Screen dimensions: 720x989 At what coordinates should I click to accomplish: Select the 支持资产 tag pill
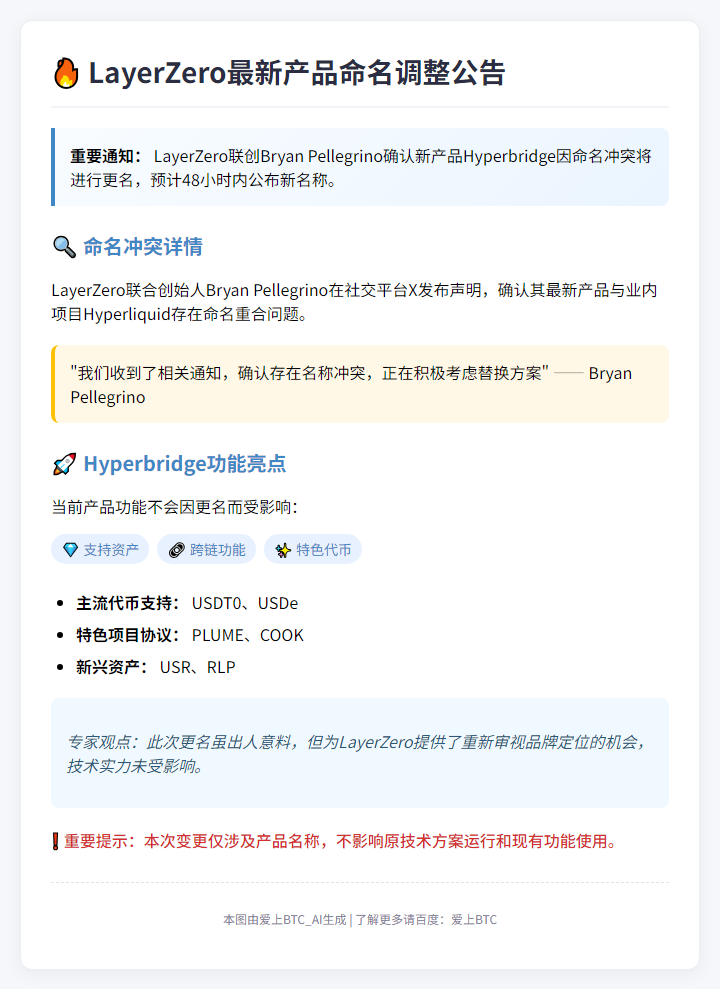[x=100, y=549]
